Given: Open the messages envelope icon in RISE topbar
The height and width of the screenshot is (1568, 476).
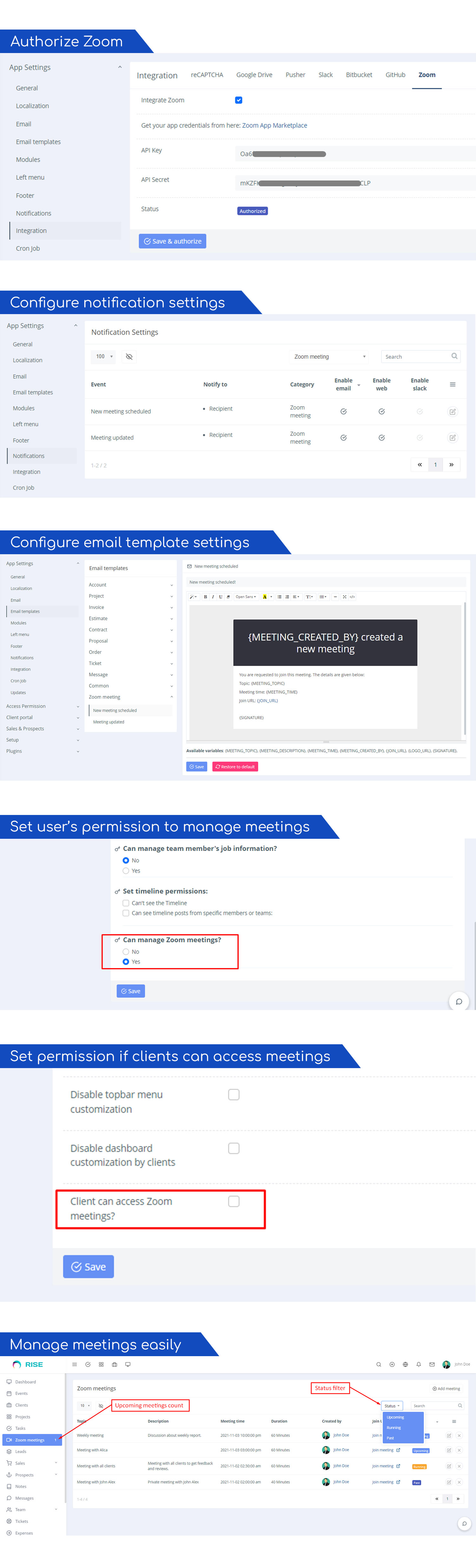Looking at the screenshot, I should pos(432,1365).
